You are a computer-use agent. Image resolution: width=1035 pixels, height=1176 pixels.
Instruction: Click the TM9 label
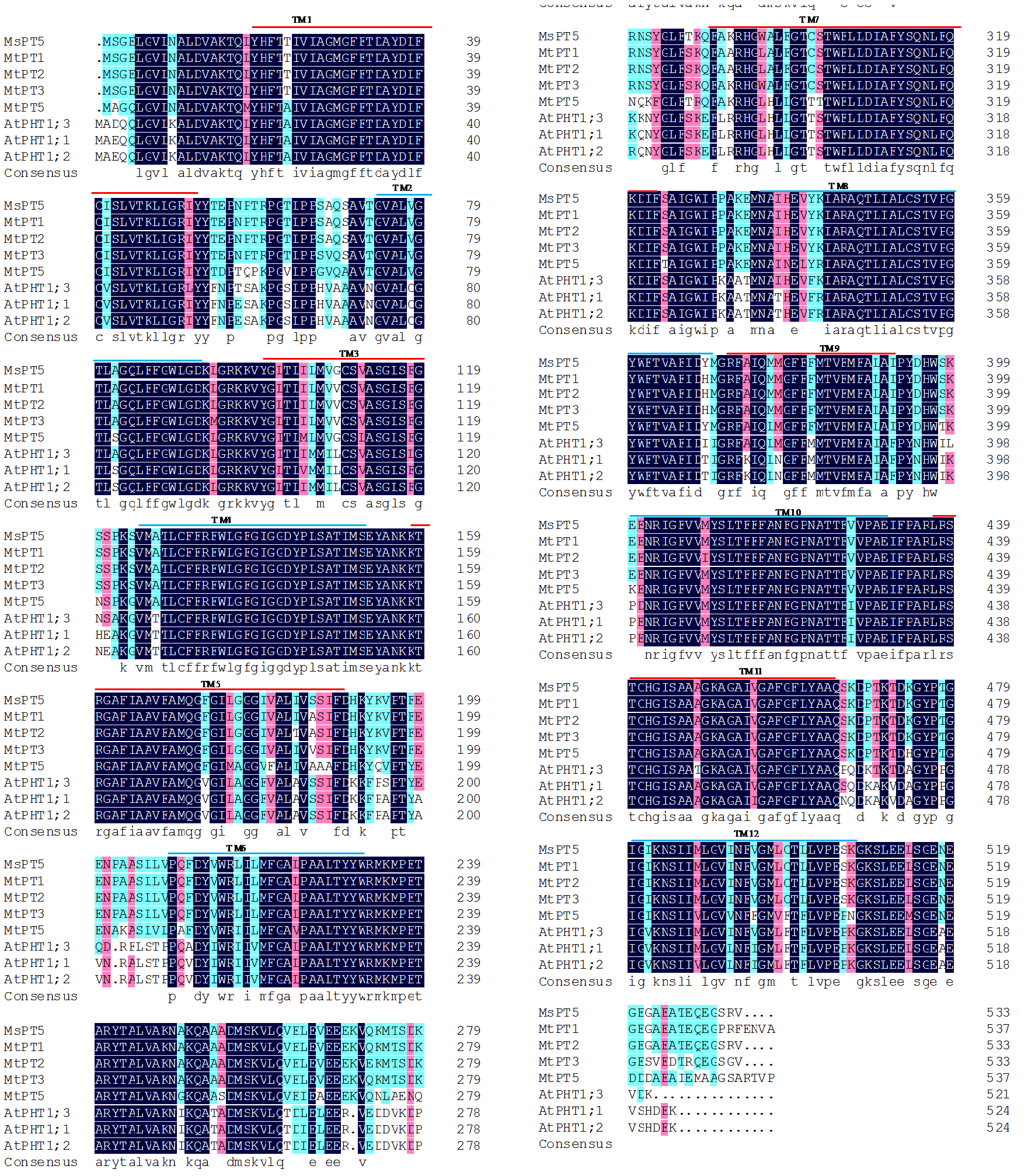[829, 348]
